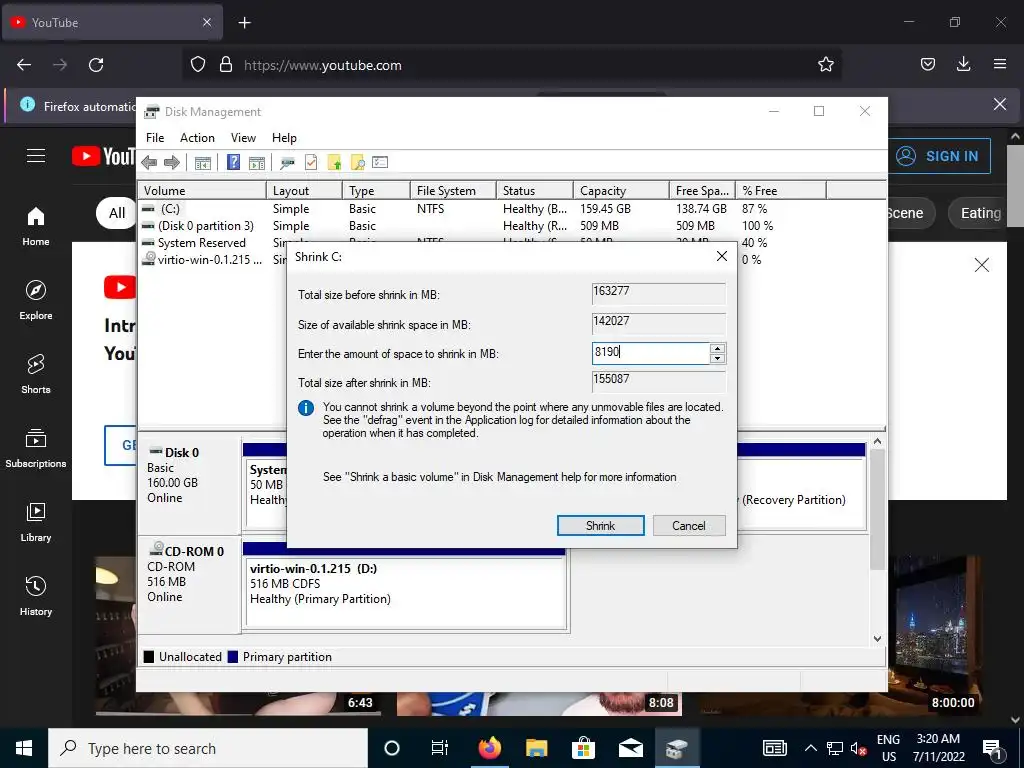Open a new Firefox tab

tap(244, 23)
